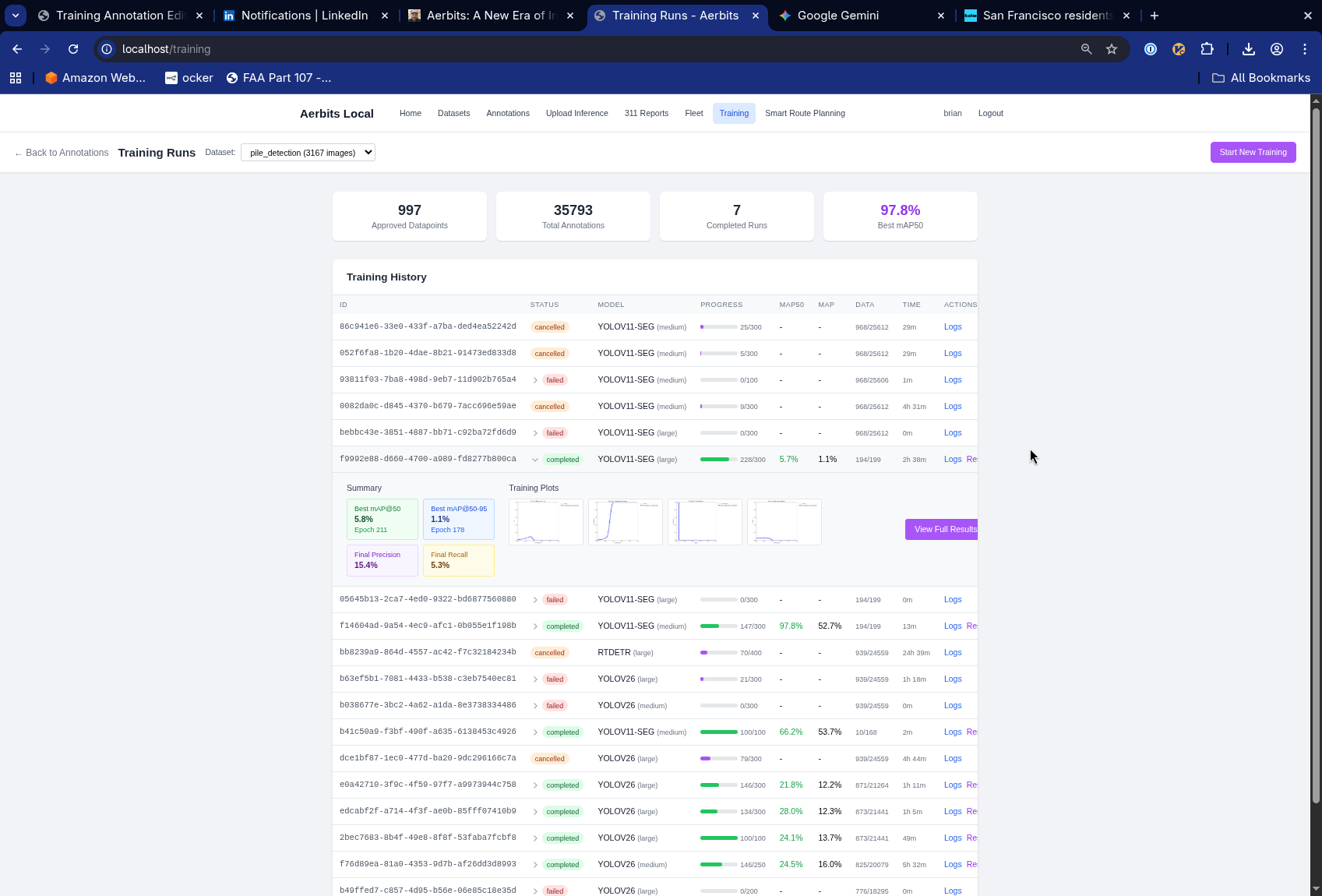Image resolution: width=1322 pixels, height=896 pixels.
Task: Open the first training plot thumbnail
Action: (x=545, y=522)
